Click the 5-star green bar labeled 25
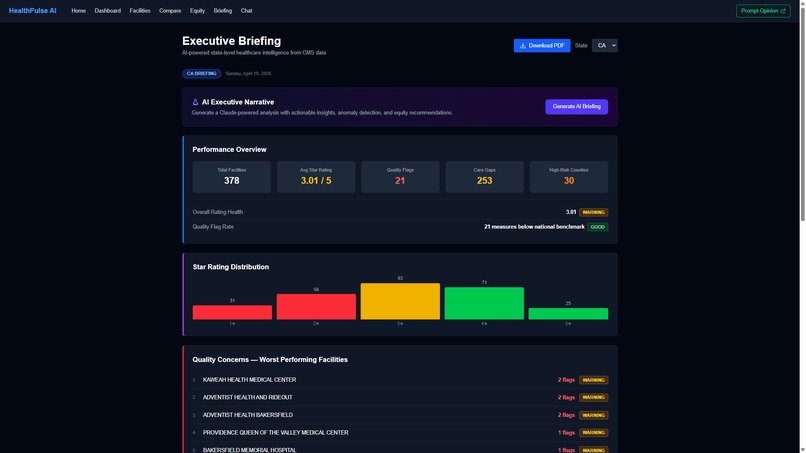Viewport: 806px width, 453px height. [568, 314]
